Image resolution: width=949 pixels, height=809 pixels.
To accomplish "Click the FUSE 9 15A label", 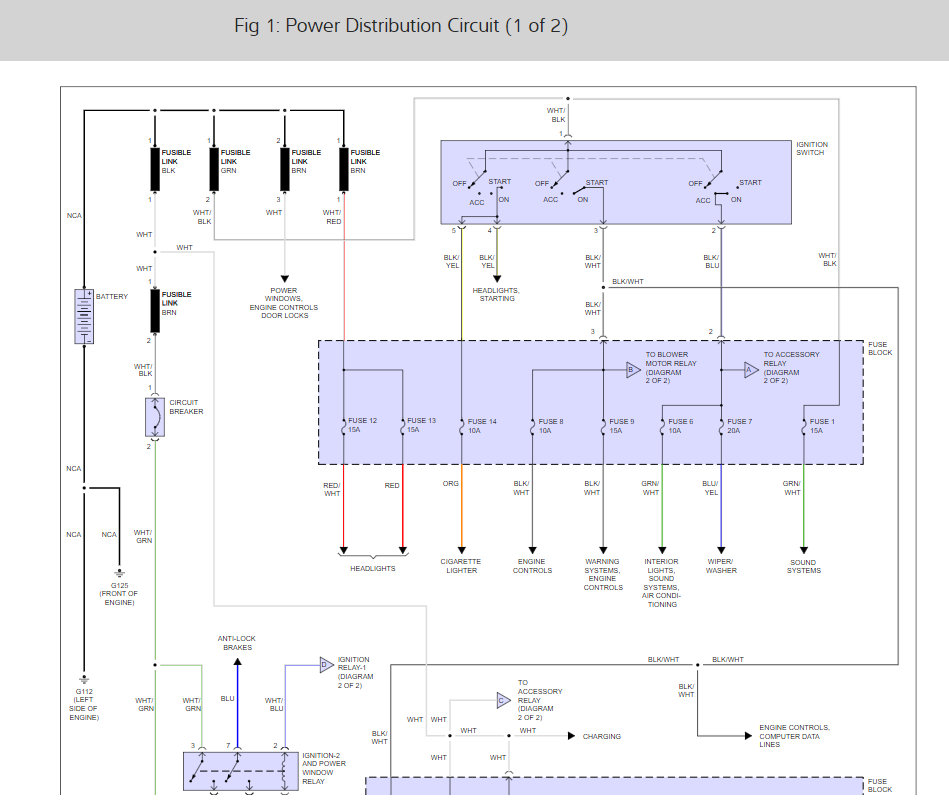I will (622, 426).
